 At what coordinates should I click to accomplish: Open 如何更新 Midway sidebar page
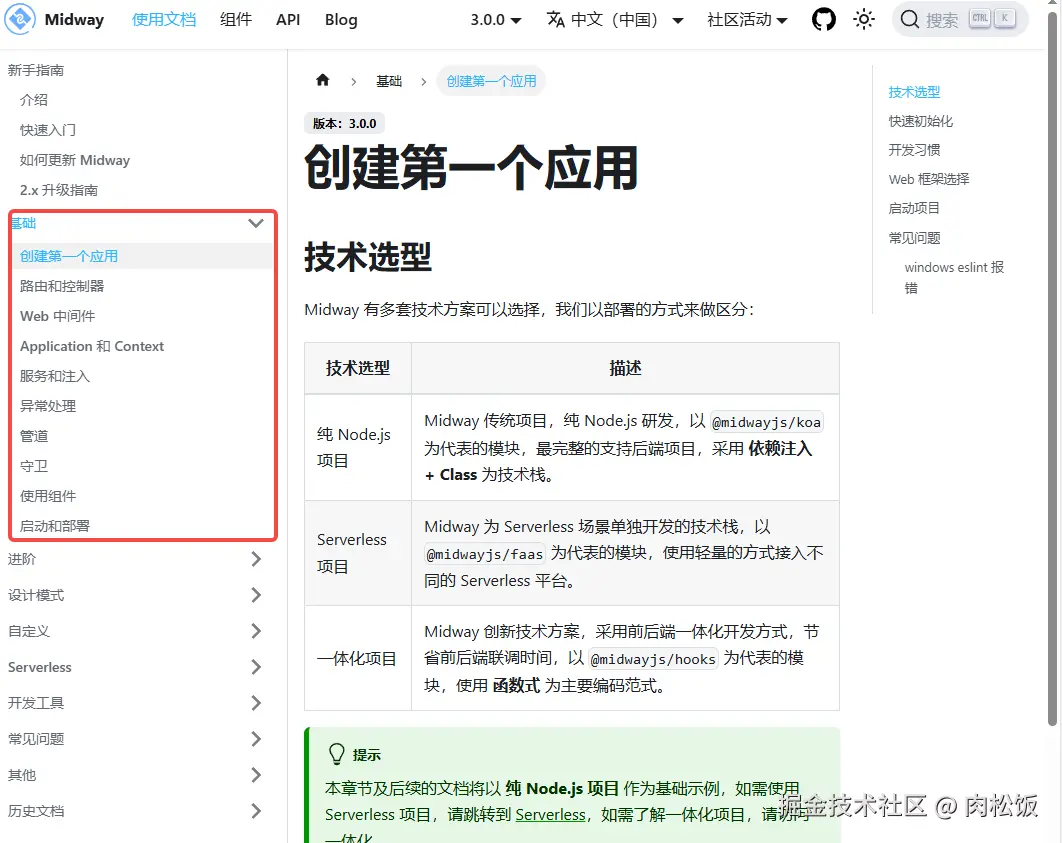tap(75, 160)
